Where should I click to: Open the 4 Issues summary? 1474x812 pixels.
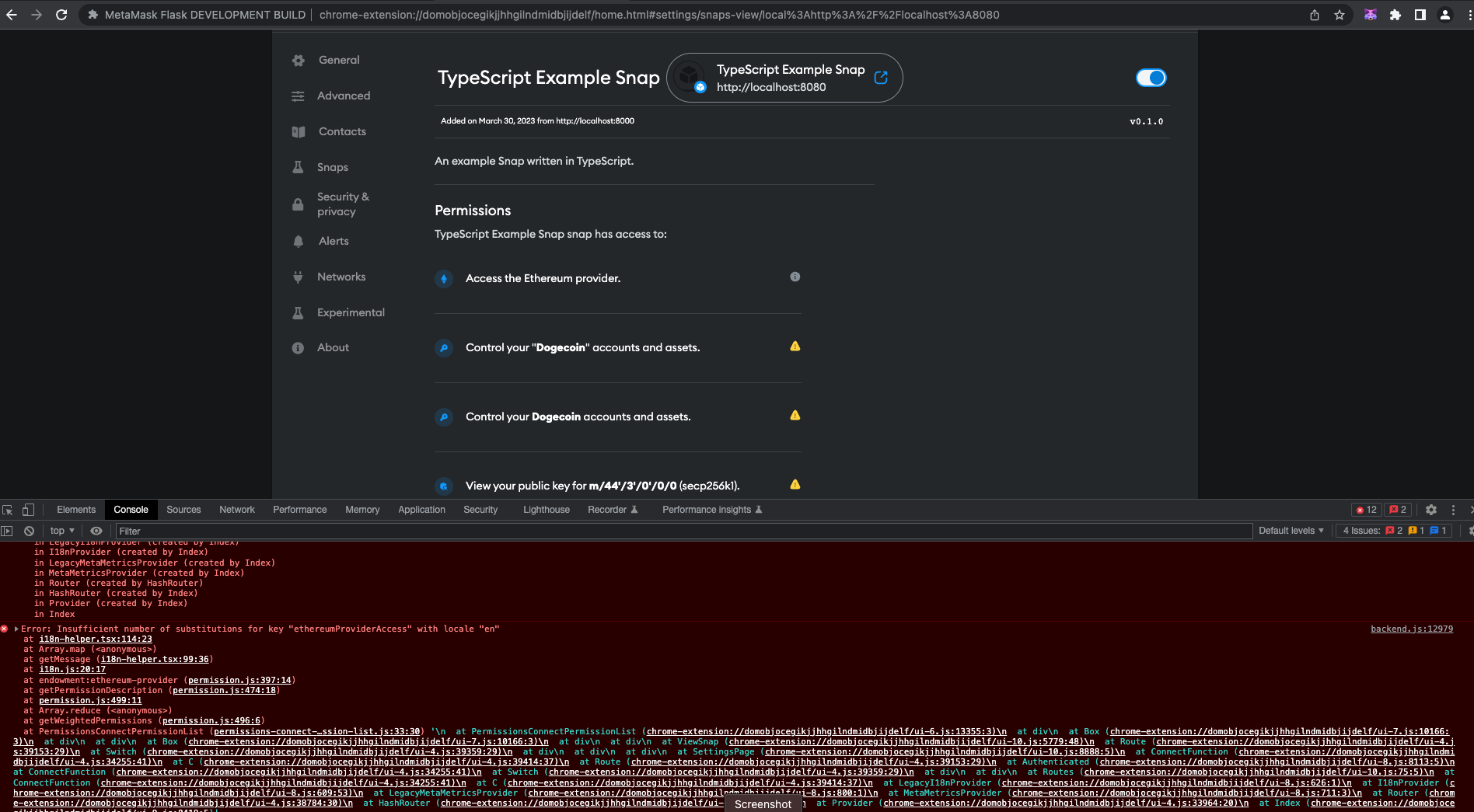pos(1394,531)
